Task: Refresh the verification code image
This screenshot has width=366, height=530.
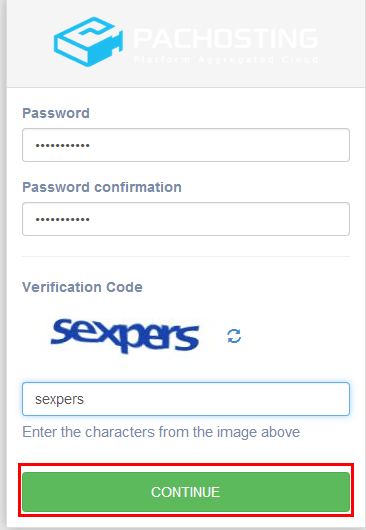Action: tap(234, 336)
